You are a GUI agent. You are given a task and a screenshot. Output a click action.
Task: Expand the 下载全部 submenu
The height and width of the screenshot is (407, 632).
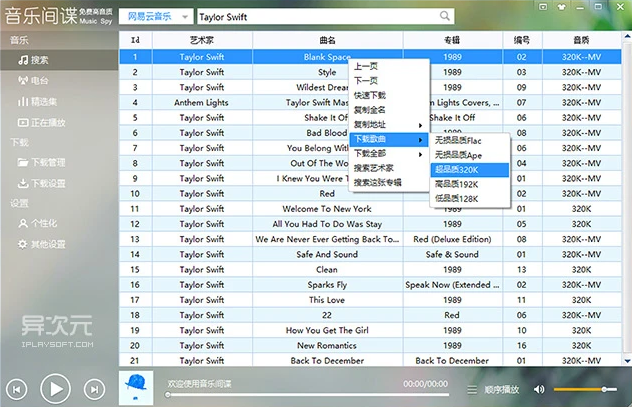pos(389,154)
